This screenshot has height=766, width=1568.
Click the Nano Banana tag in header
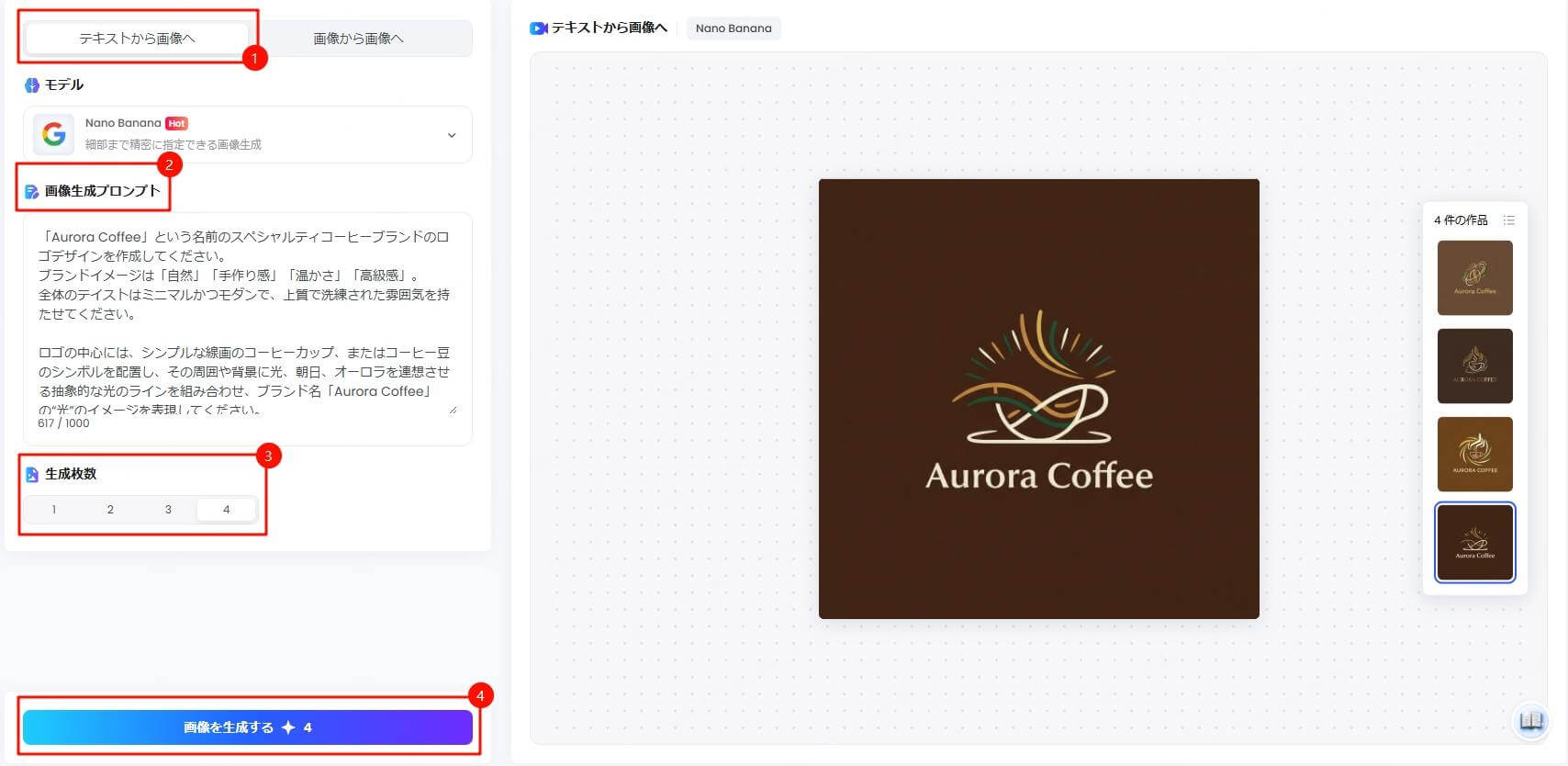click(x=734, y=28)
